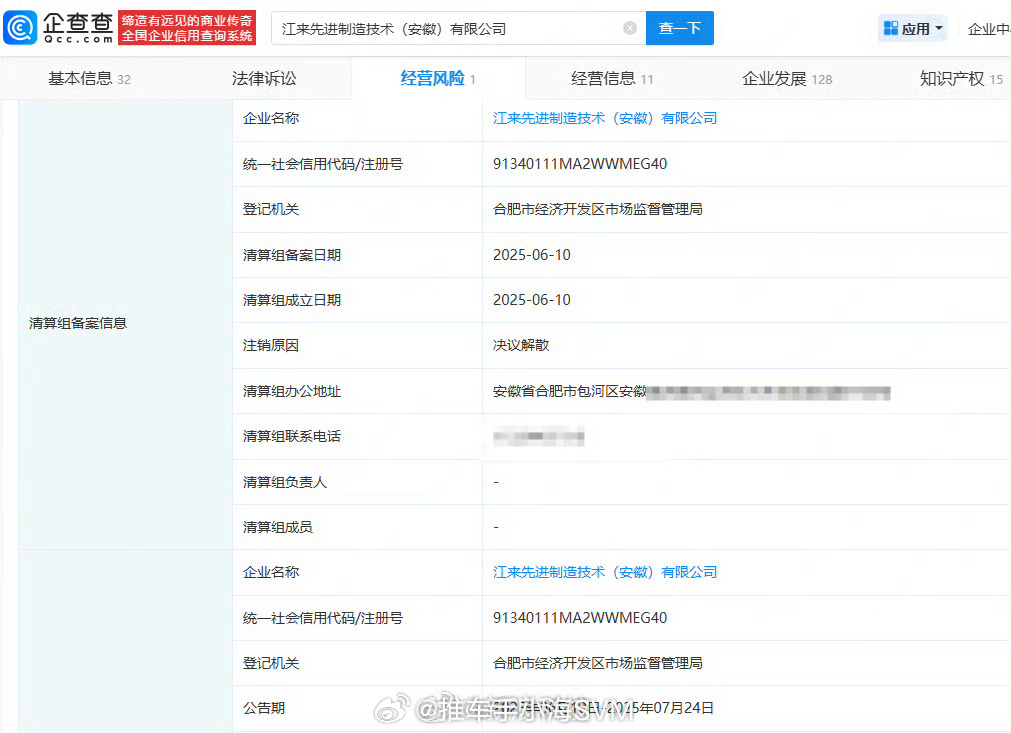Image resolution: width=1011 pixels, height=733 pixels.
Task: Open the 企业发展 tab
Action: (787, 79)
